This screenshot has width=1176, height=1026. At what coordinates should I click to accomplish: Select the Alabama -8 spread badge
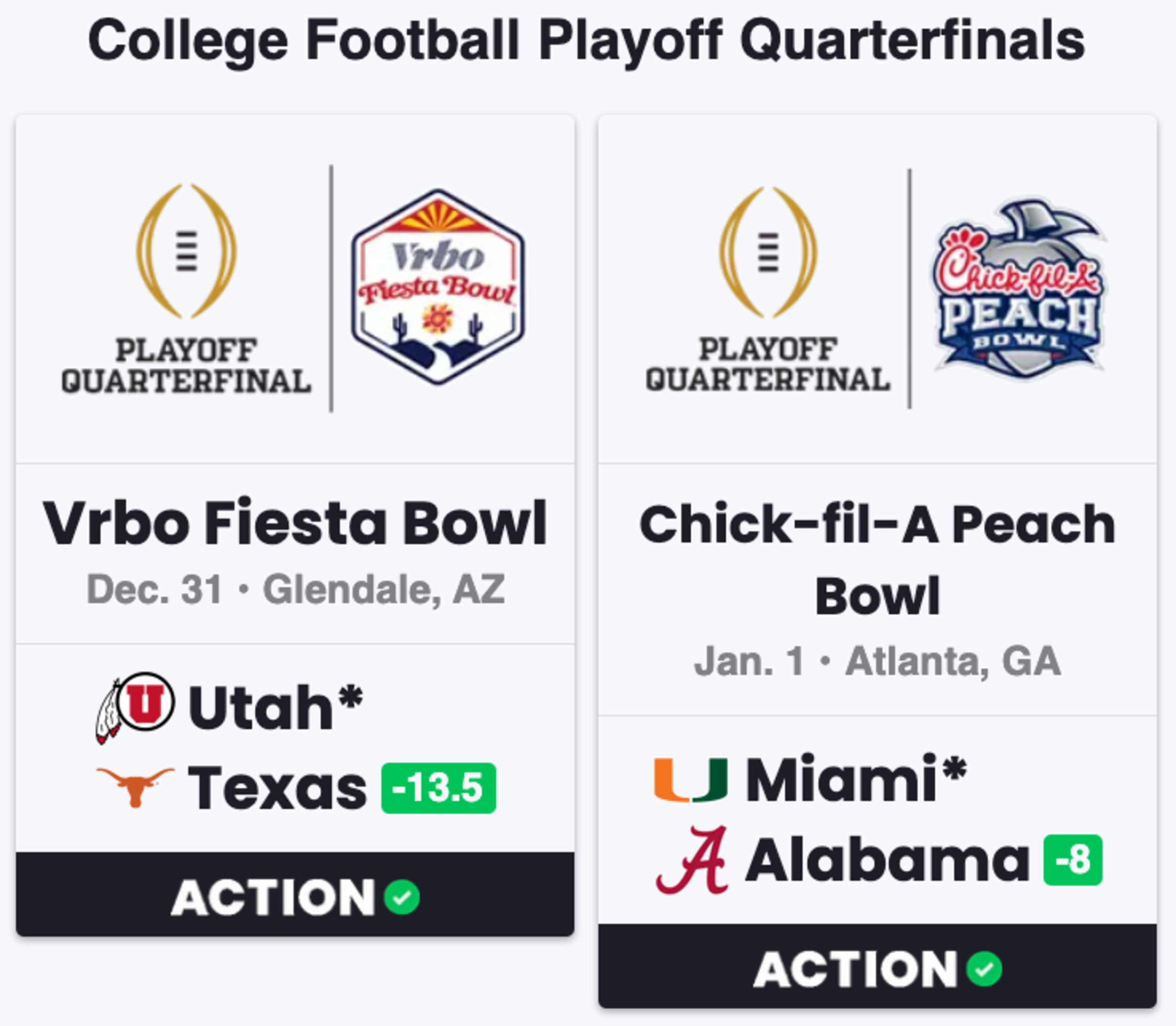(x=1073, y=860)
